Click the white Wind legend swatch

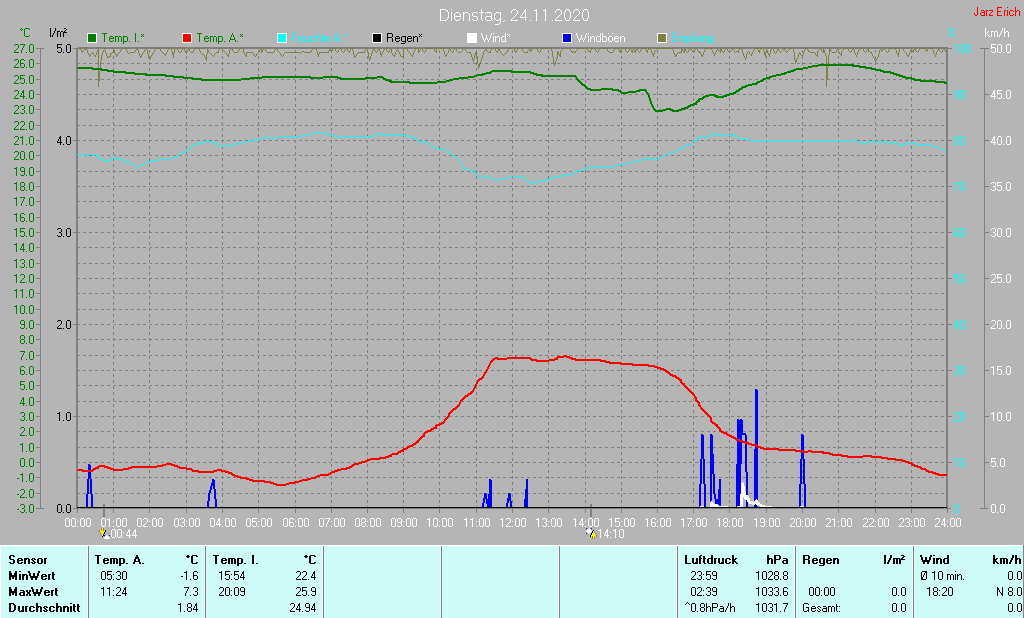pyautogui.click(x=472, y=39)
